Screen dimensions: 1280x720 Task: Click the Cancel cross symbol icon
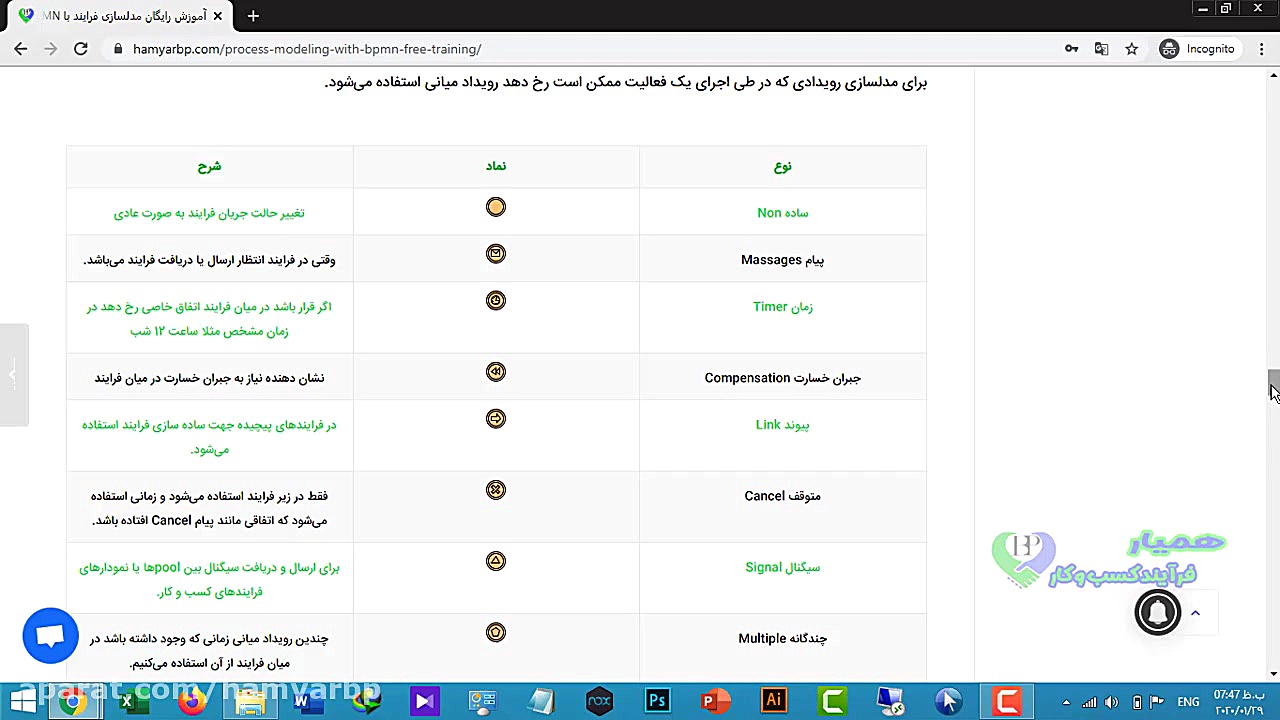tap(496, 490)
